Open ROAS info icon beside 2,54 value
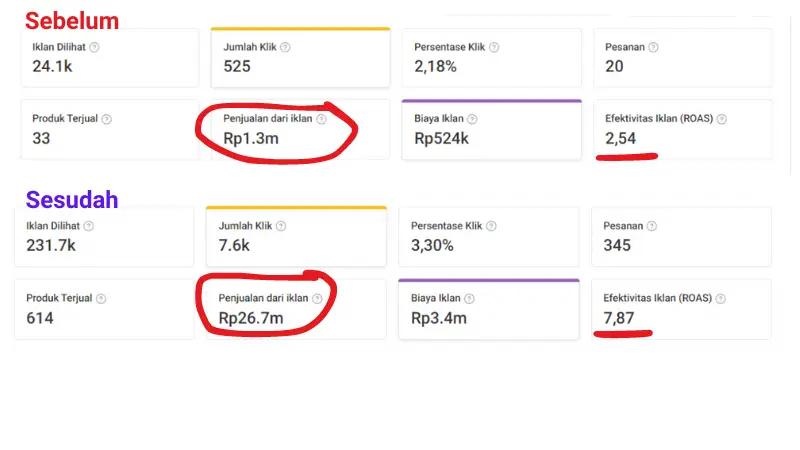 coord(721,119)
